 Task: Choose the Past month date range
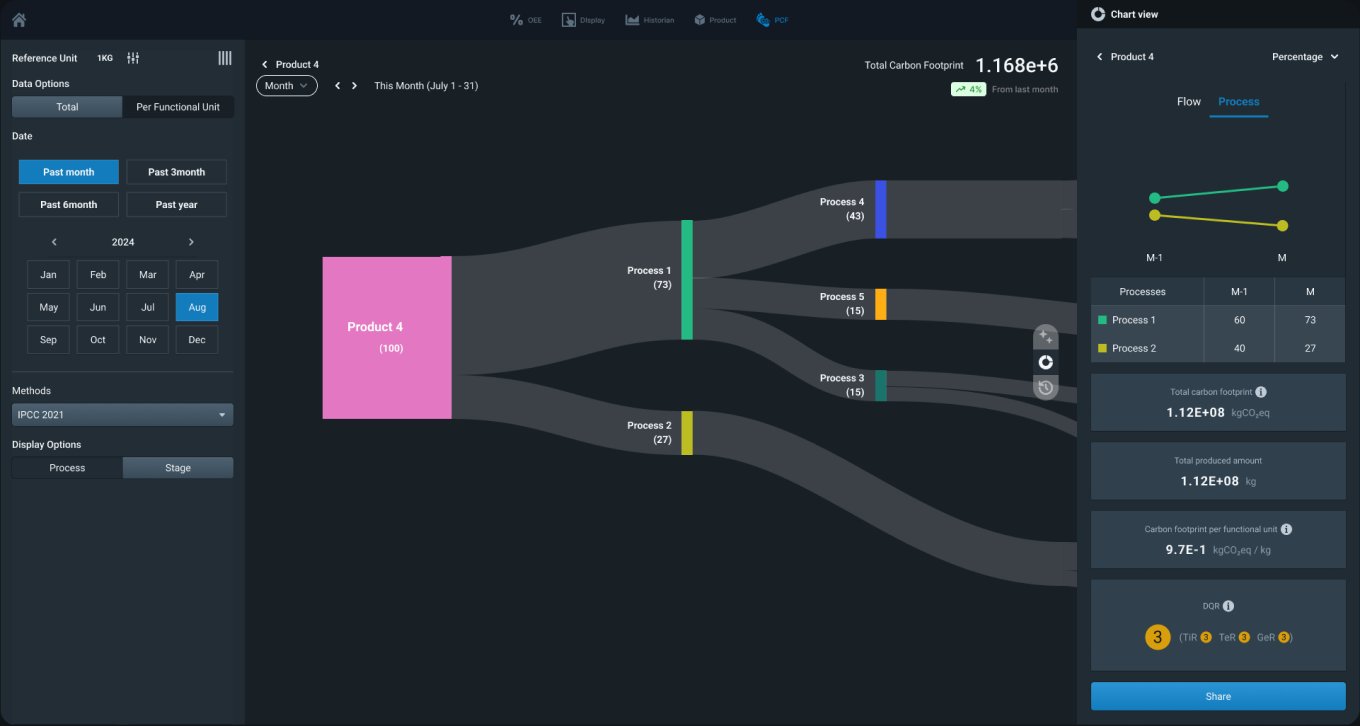(x=69, y=172)
